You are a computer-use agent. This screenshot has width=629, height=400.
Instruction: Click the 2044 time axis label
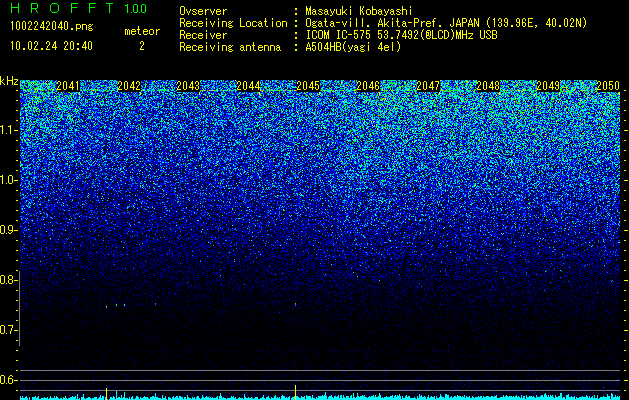click(x=248, y=86)
